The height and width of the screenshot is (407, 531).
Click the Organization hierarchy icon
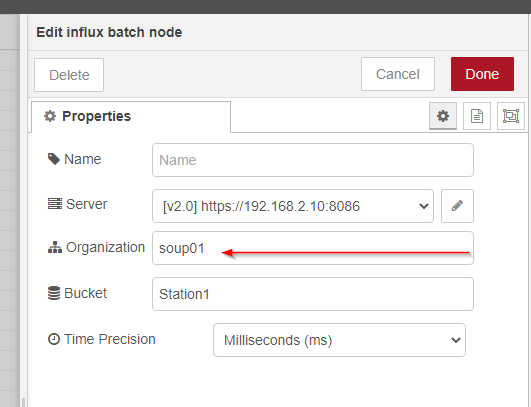click(55, 247)
